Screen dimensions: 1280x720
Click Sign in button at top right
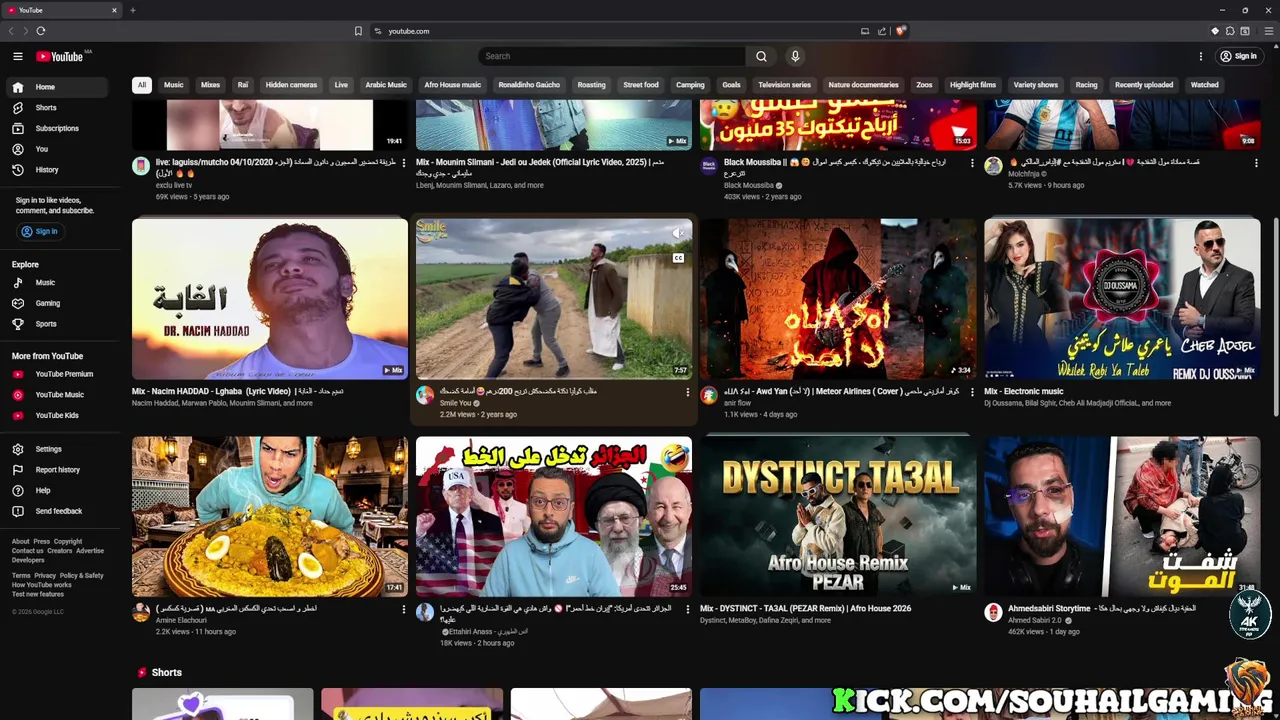(x=1238, y=56)
